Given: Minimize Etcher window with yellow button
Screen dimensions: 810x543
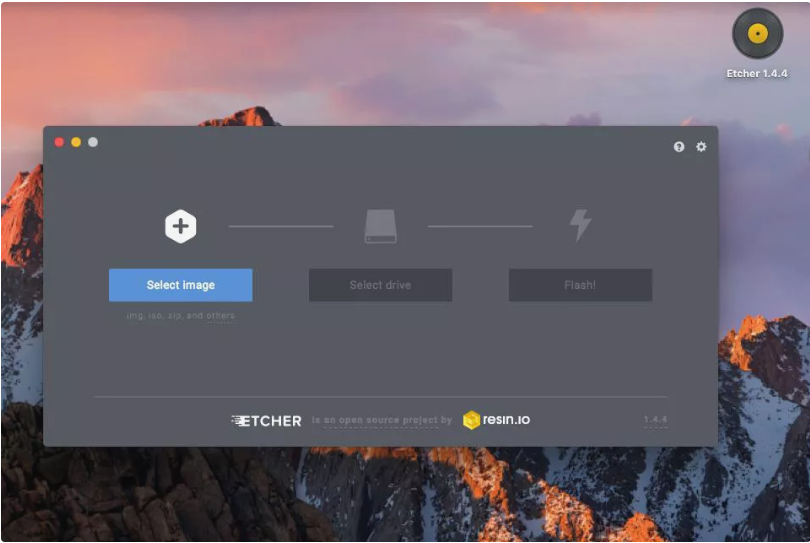Looking at the screenshot, I should point(76,142).
